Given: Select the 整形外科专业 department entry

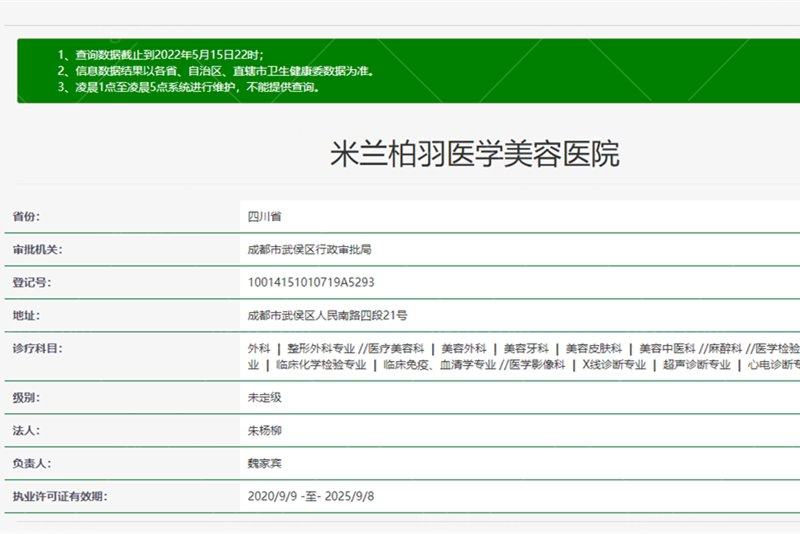Looking at the screenshot, I should click(321, 348).
